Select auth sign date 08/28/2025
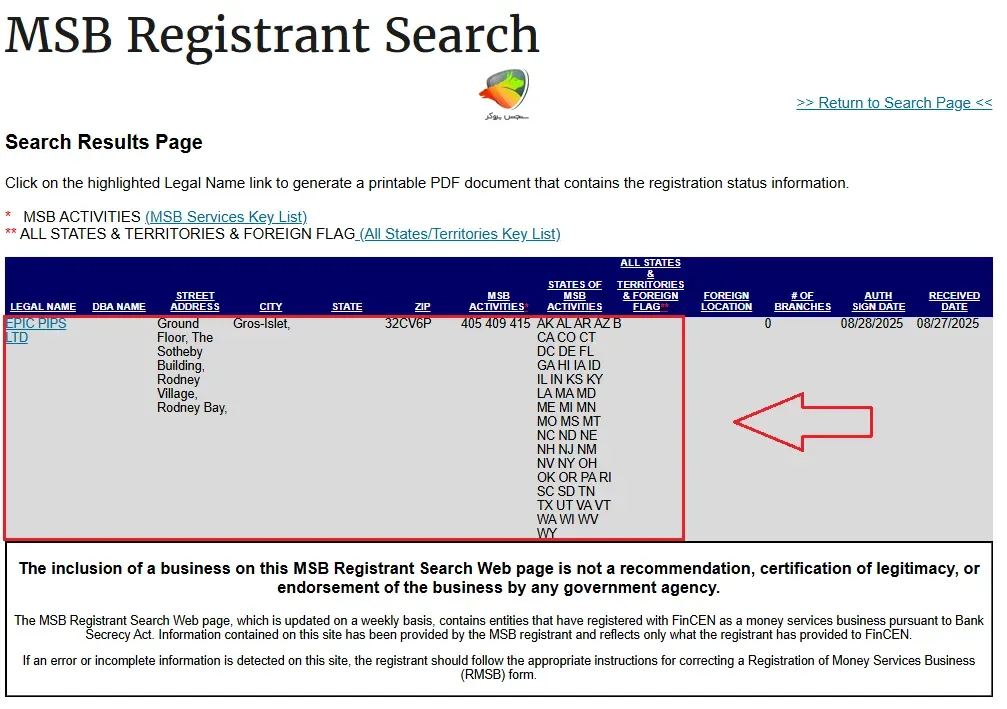This screenshot has width=1007, height=709. pos(871,324)
